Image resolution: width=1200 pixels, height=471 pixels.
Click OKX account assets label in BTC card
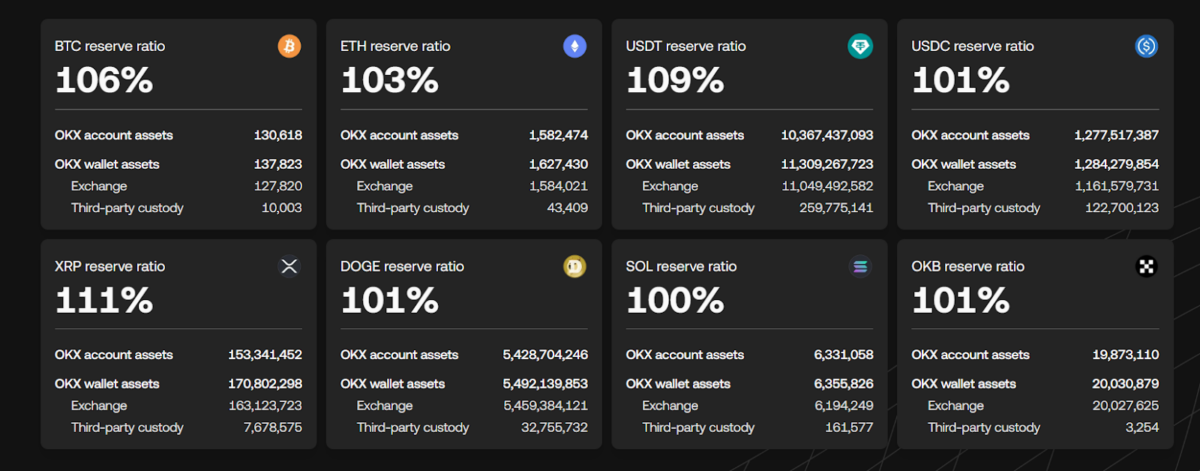pyautogui.click(x=114, y=135)
